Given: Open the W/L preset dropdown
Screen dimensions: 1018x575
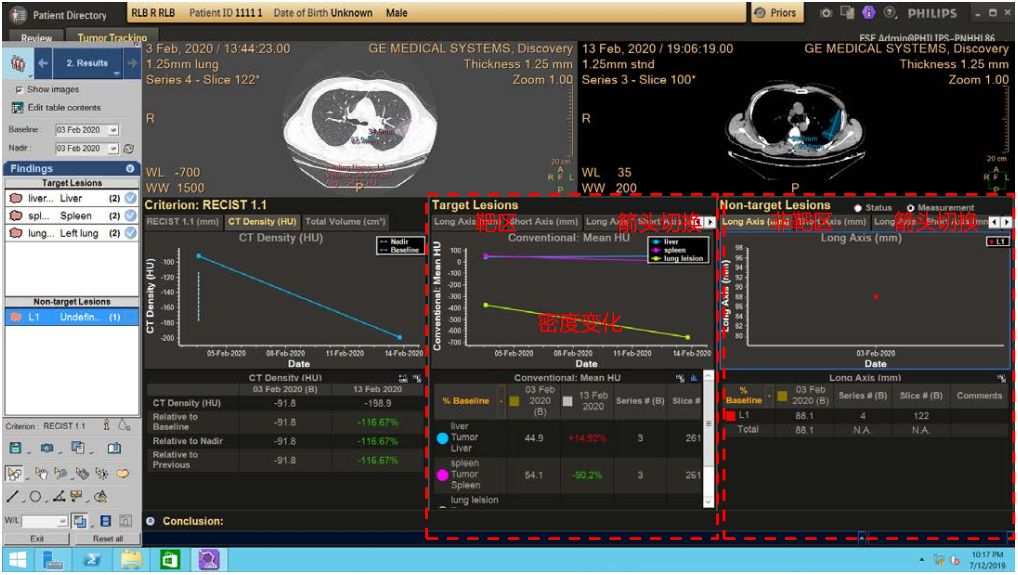Looking at the screenshot, I should point(62,521).
